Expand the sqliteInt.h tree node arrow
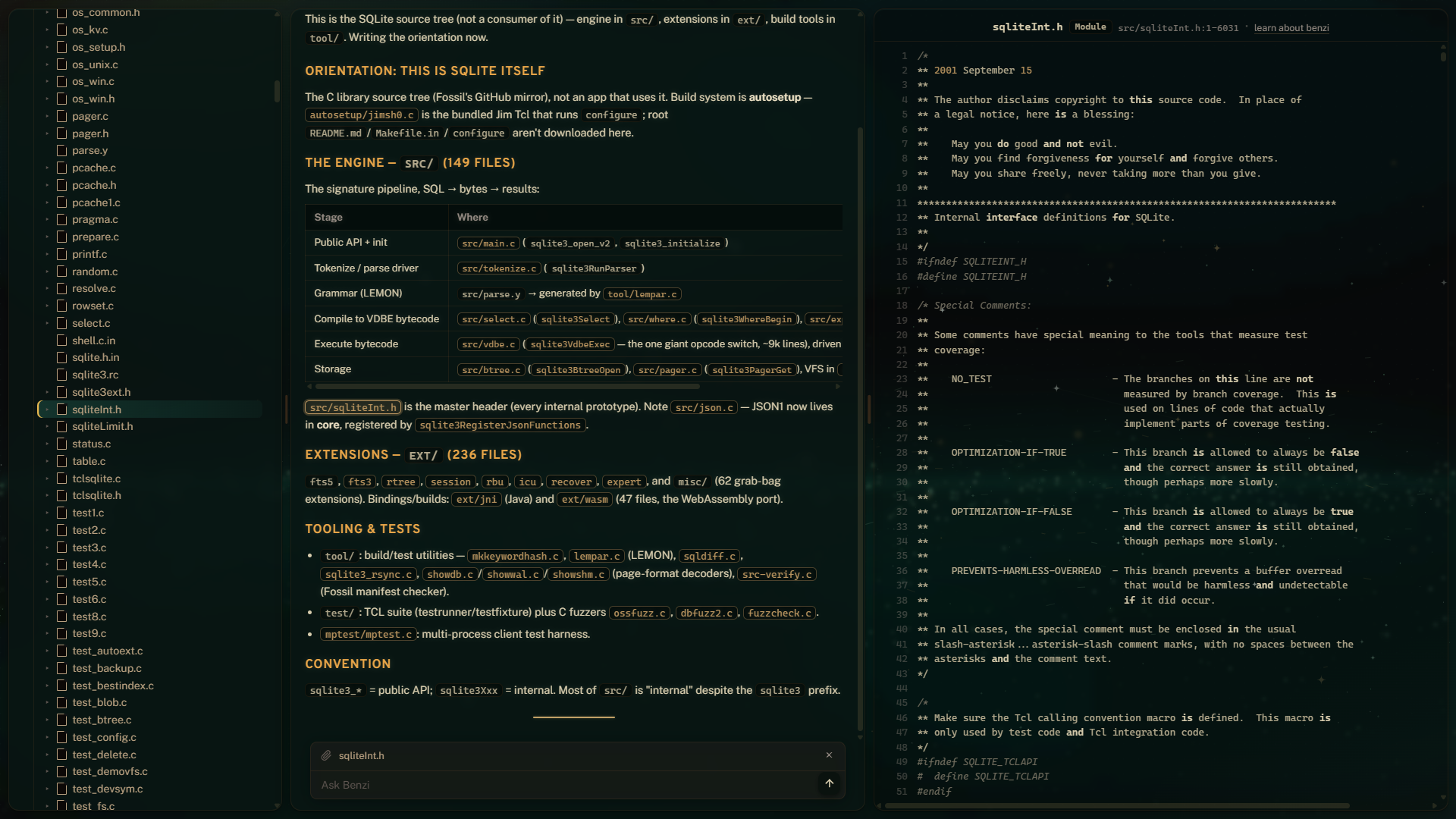1456x819 pixels. point(47,409)
